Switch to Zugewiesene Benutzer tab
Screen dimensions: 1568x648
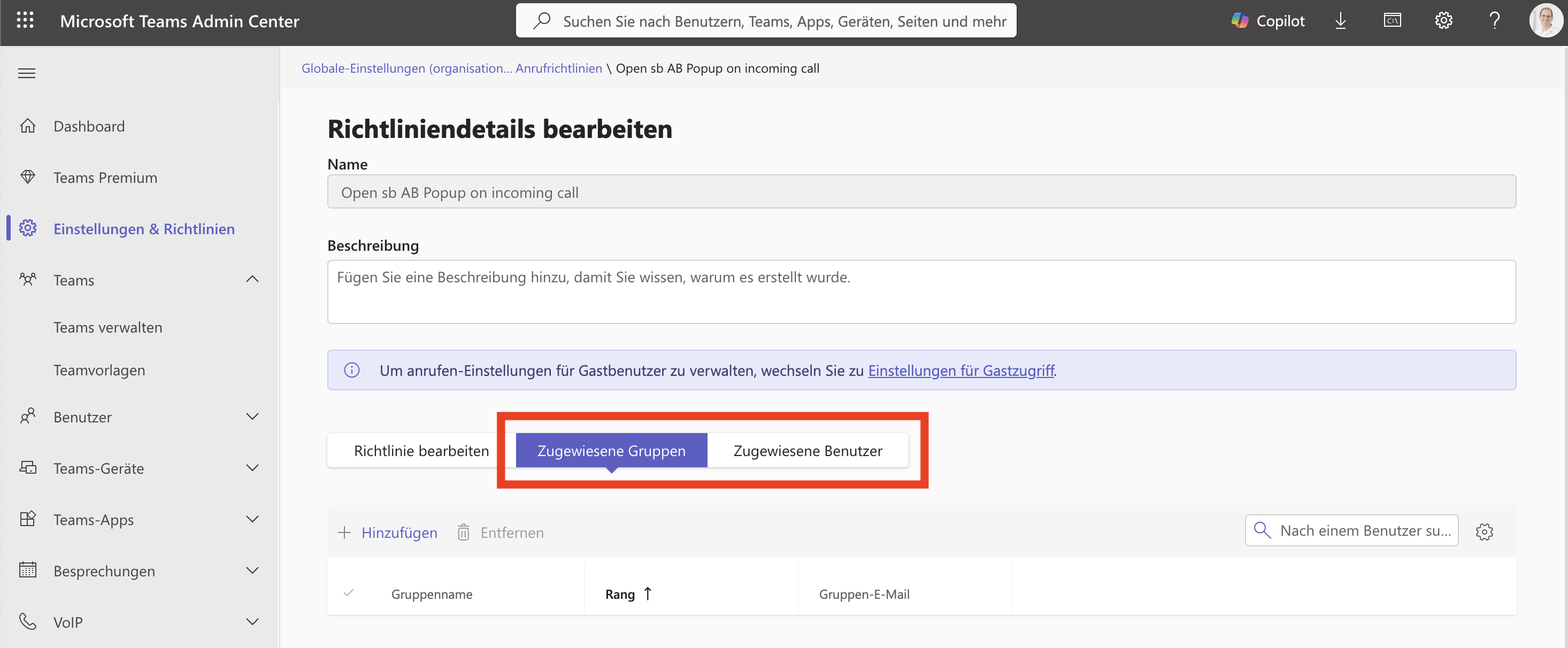(807, 451)
